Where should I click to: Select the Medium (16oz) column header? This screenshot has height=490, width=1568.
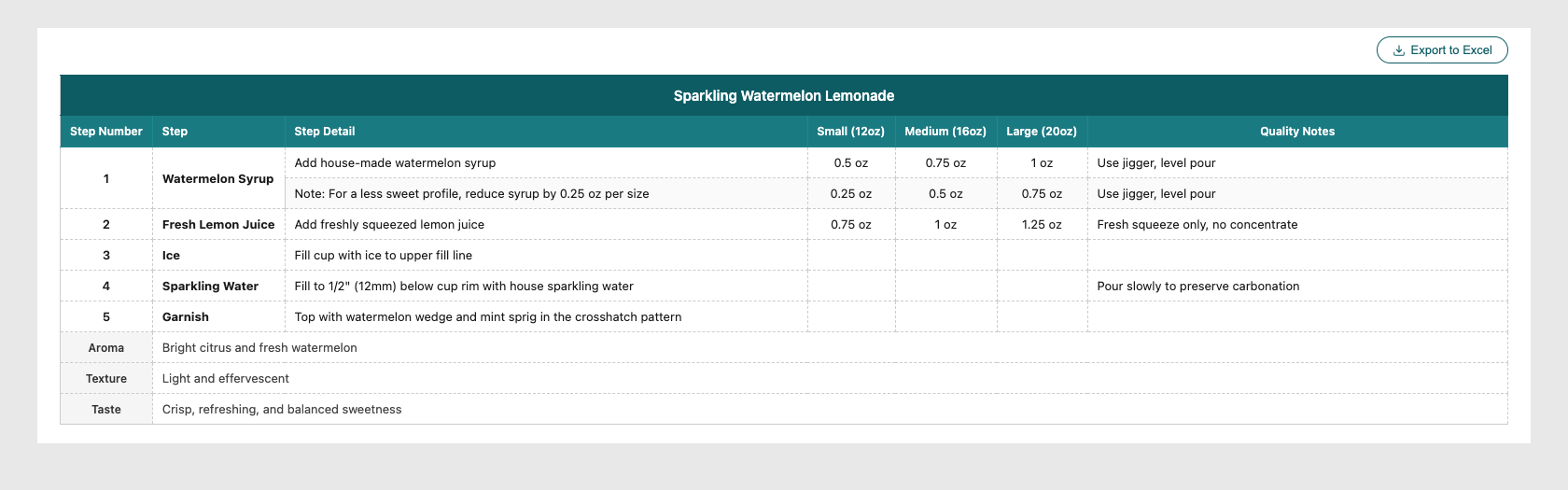tap(945, 132)
